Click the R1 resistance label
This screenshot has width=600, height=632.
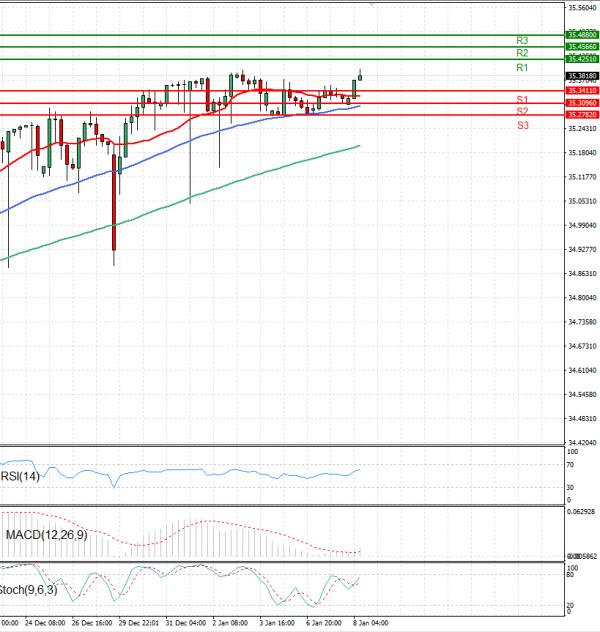point(522,67)
